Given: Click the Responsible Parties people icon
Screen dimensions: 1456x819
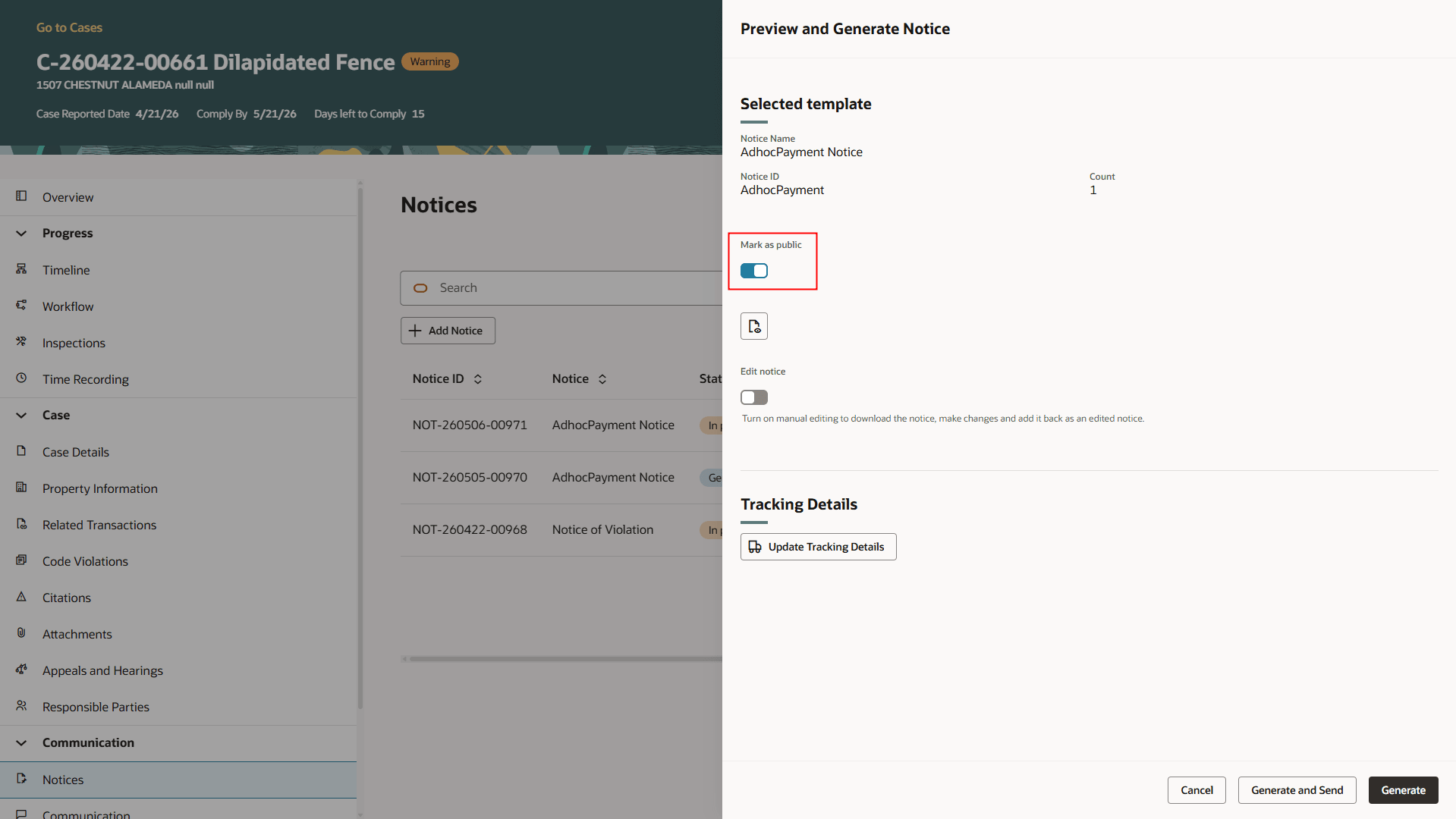Looking at the screenshot, I should (x=21, y=706).
